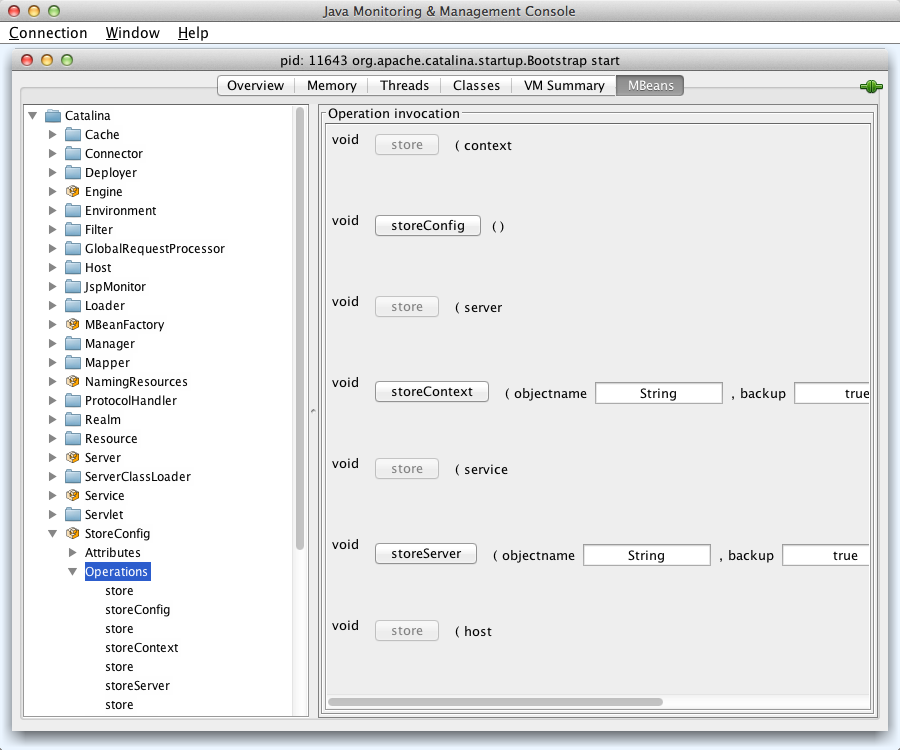Open the Help menu
The height and width of the screenshot is (750, 900).
click(x=193, y=33)
